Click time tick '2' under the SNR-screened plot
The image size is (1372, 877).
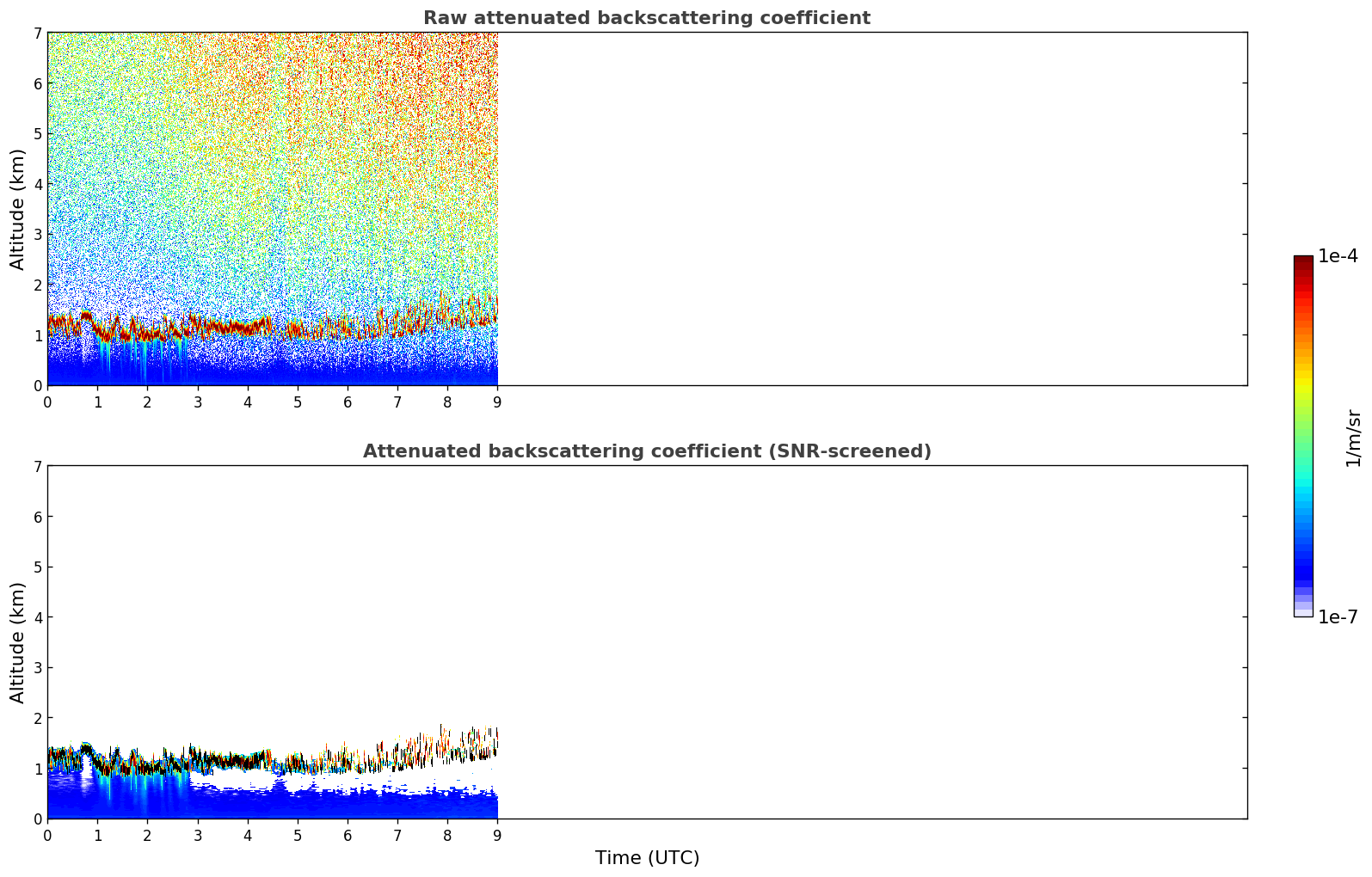click(147, 836)
